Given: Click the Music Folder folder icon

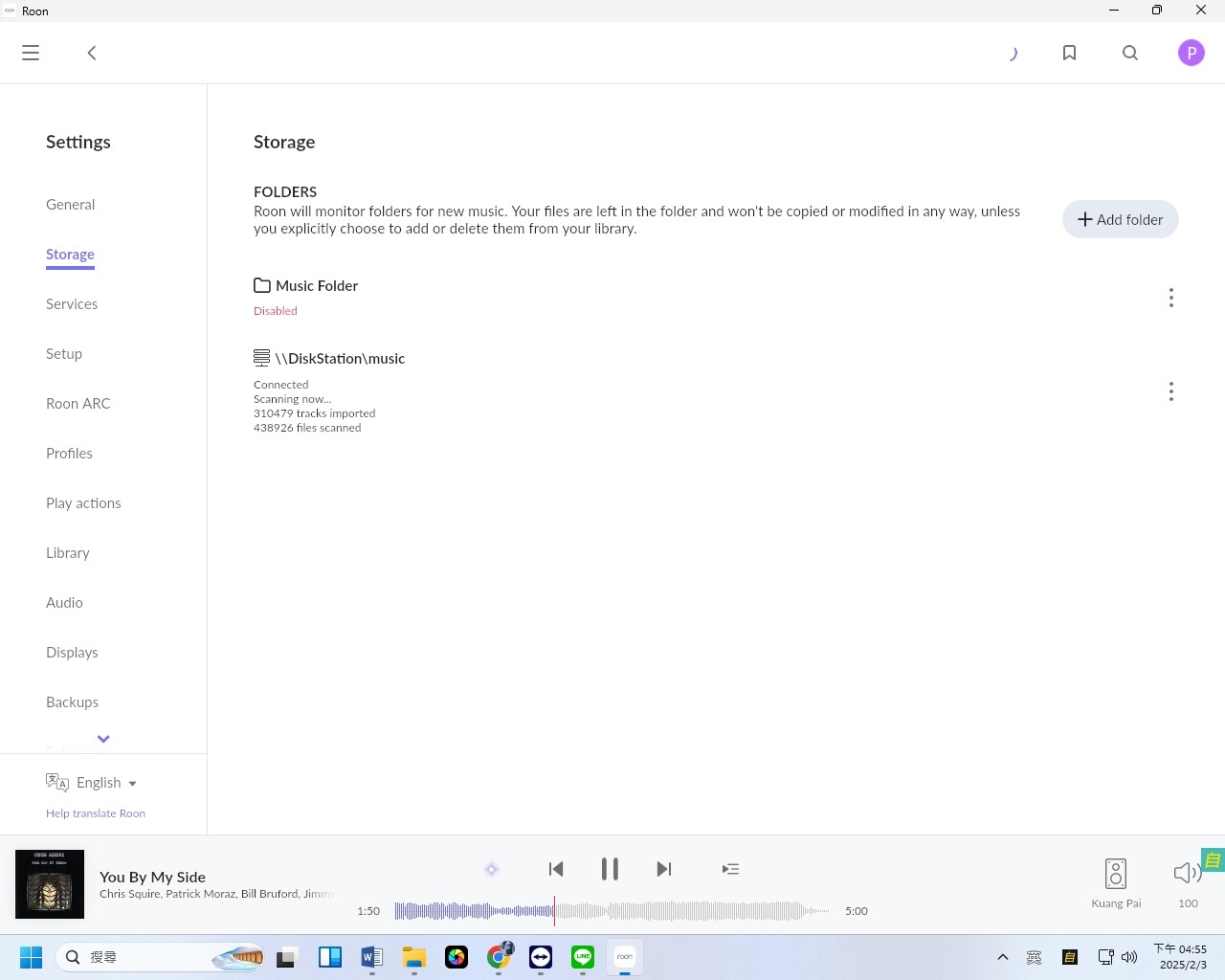Looking at the screenshot, I should [x=262, y=285].
